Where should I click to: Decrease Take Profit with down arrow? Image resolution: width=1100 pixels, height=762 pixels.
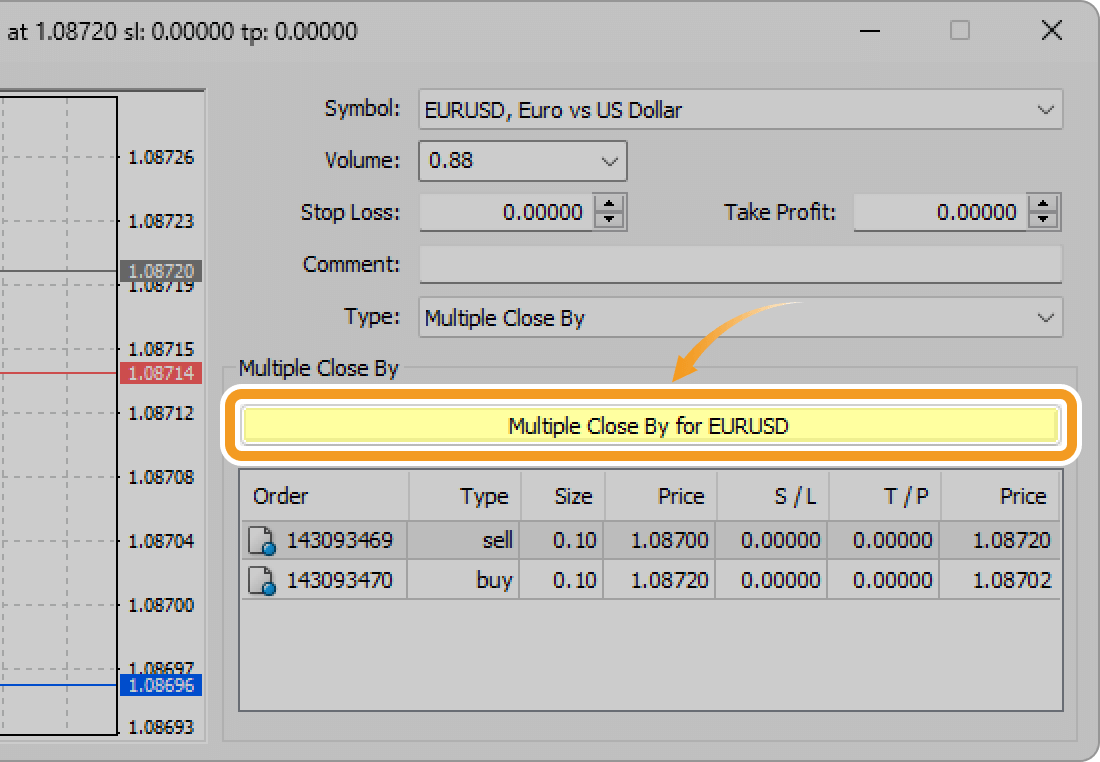pyautogui.click(x=1043, y=220)
